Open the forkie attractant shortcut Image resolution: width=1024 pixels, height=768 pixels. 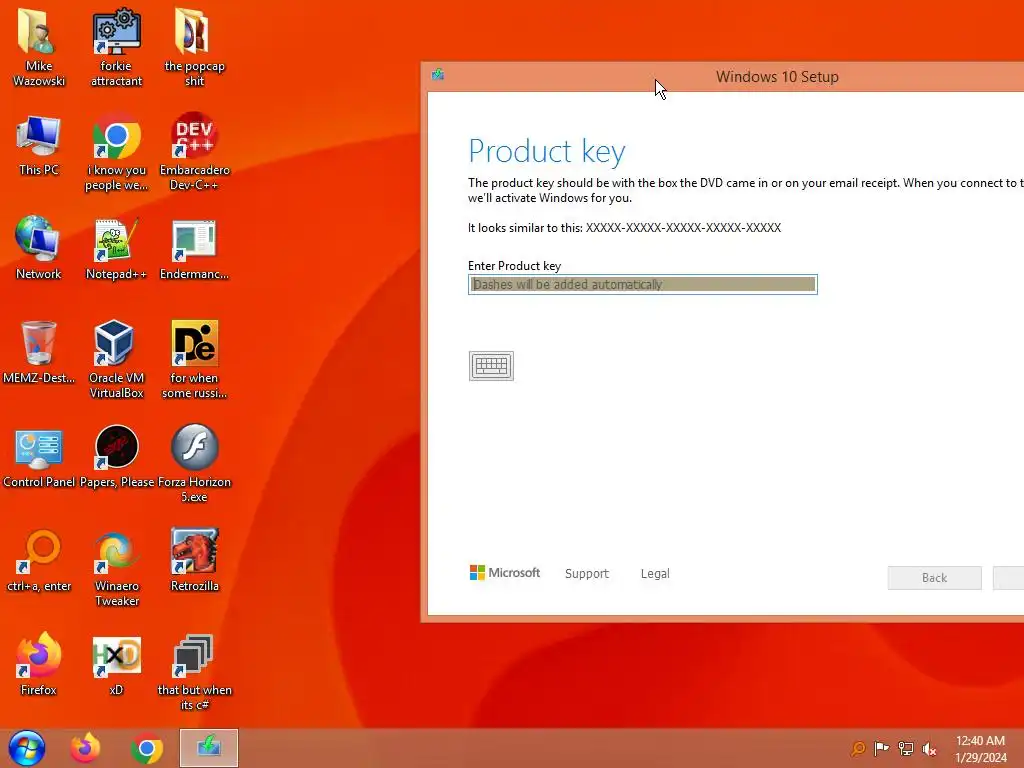[x=116, y=47]
